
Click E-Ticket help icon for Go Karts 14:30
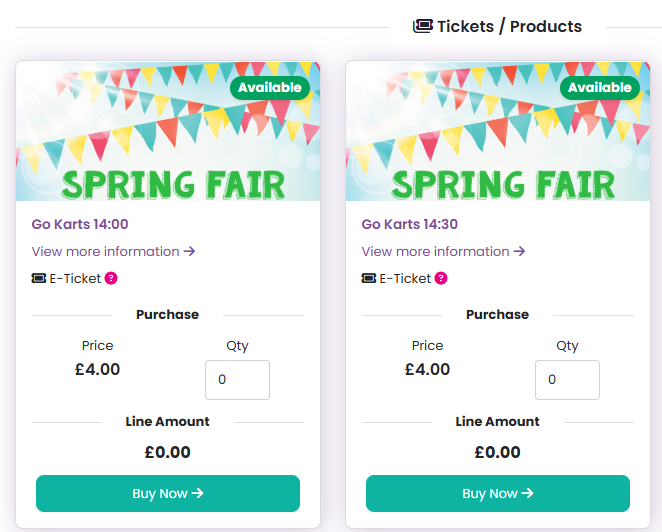click(441, 278)
